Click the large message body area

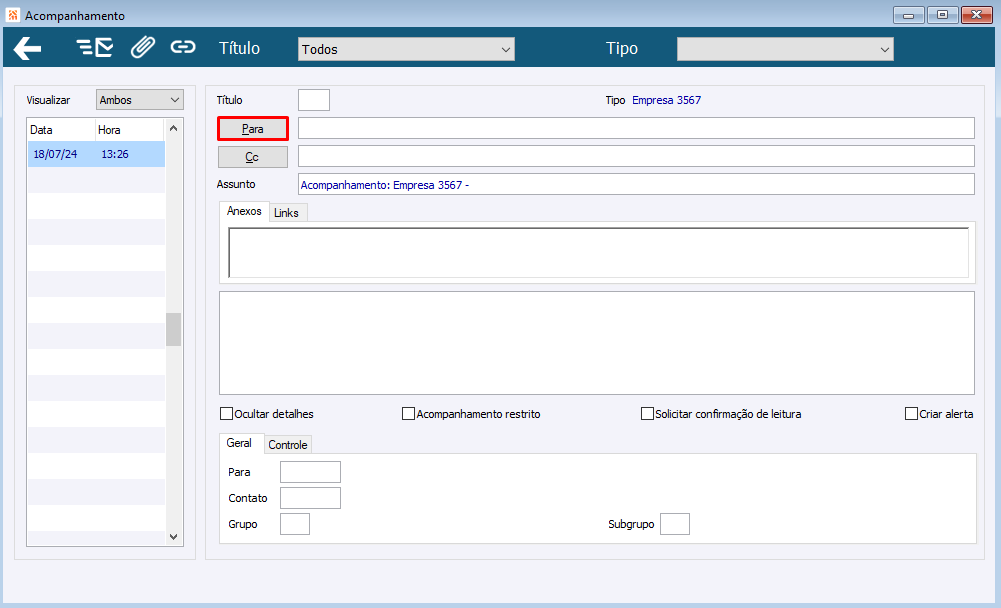point(597,343)
